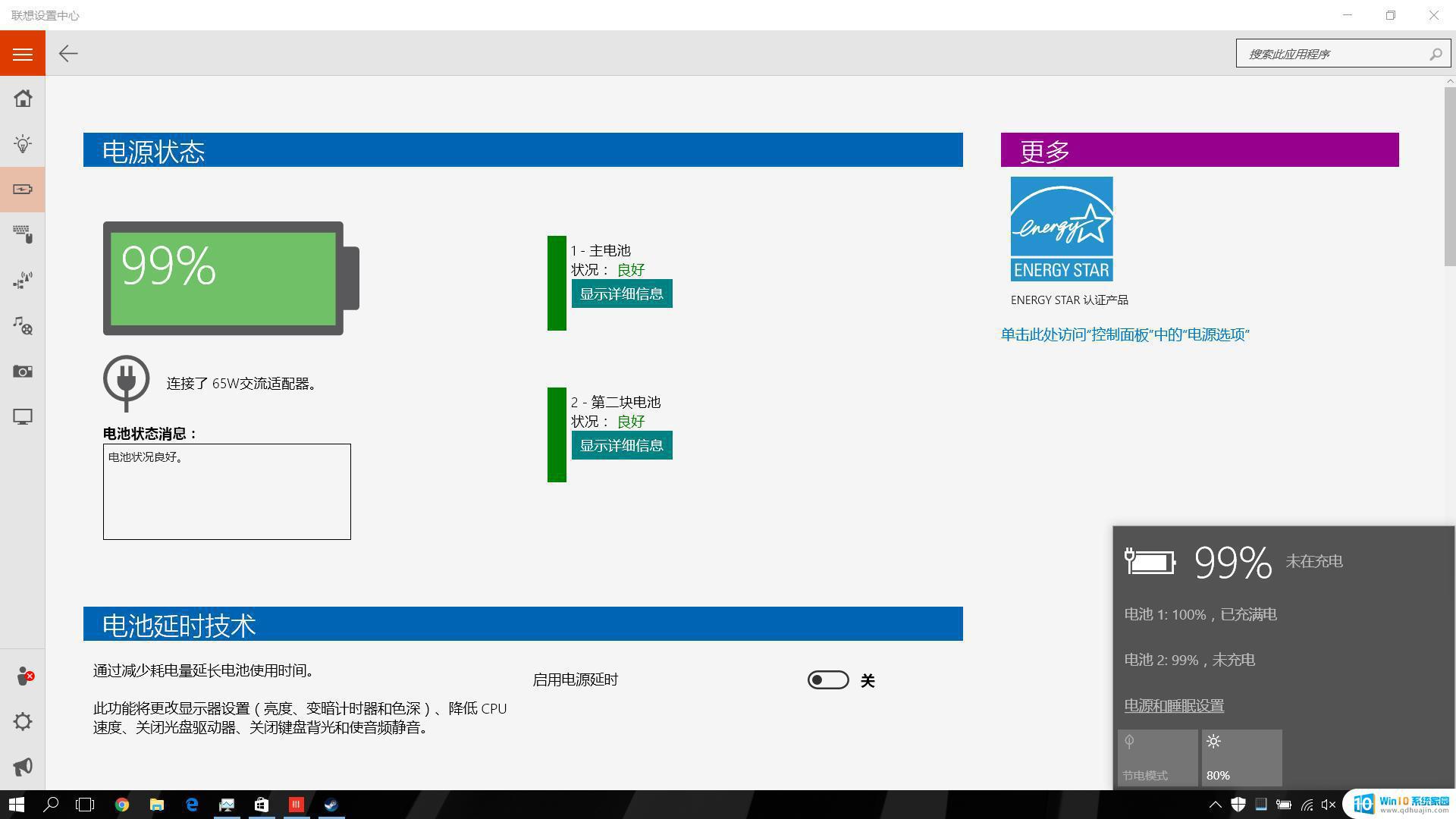Image resolution: width=1456 pixels, height=819 pixels.
Task: Open Microsoft Edge from taskbar
Action: click(x=192, y=805)
